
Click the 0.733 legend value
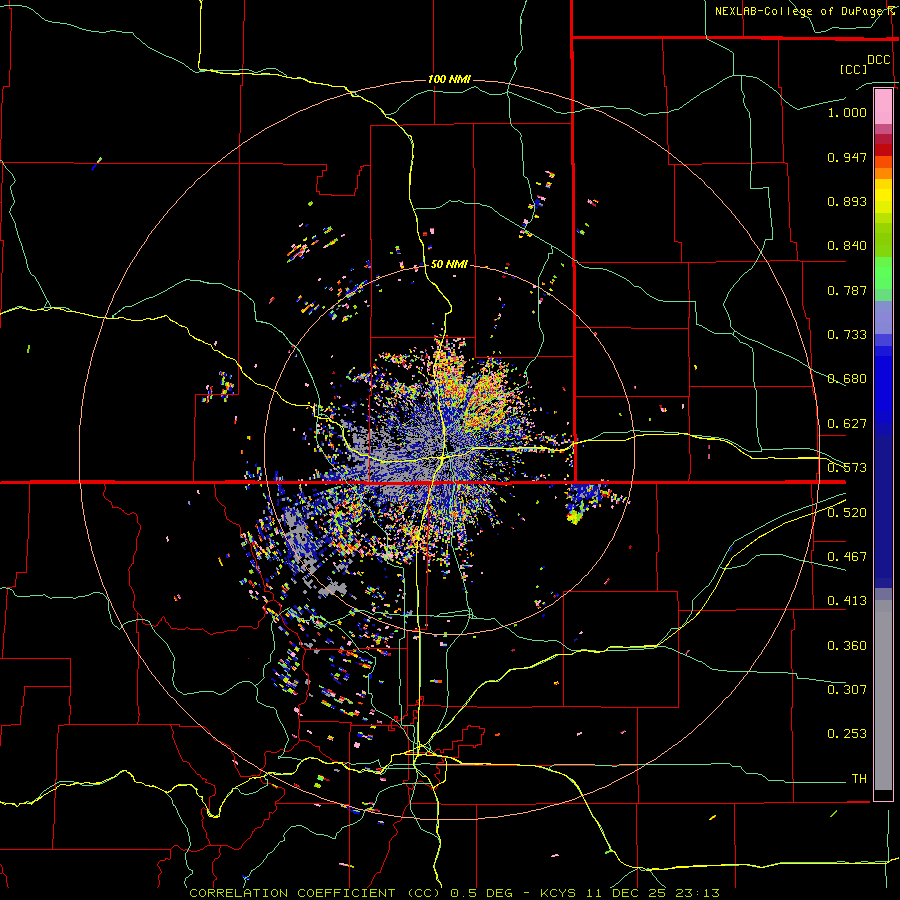point(847,335)
